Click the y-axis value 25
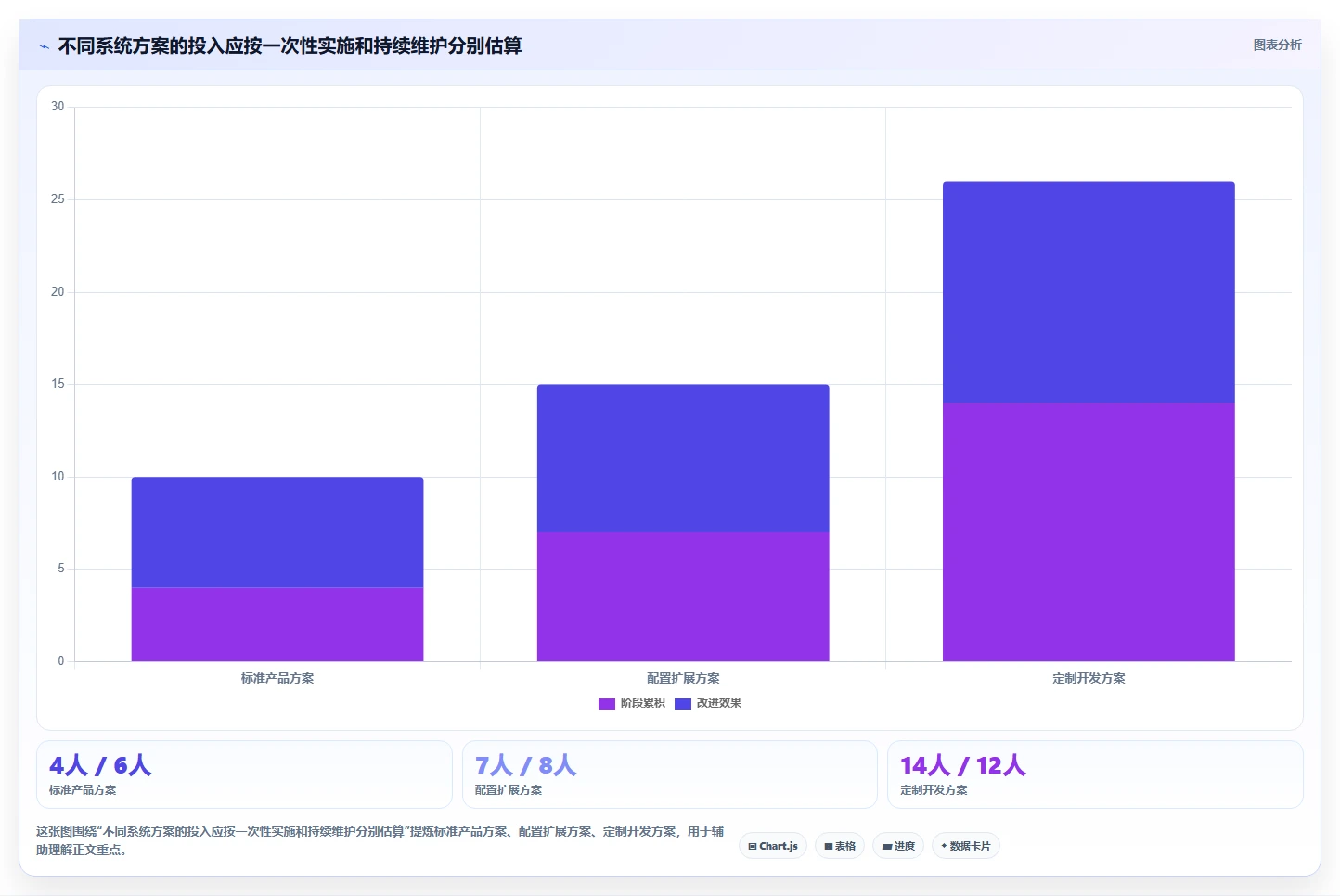The image size is (1340, 896). 58,199
